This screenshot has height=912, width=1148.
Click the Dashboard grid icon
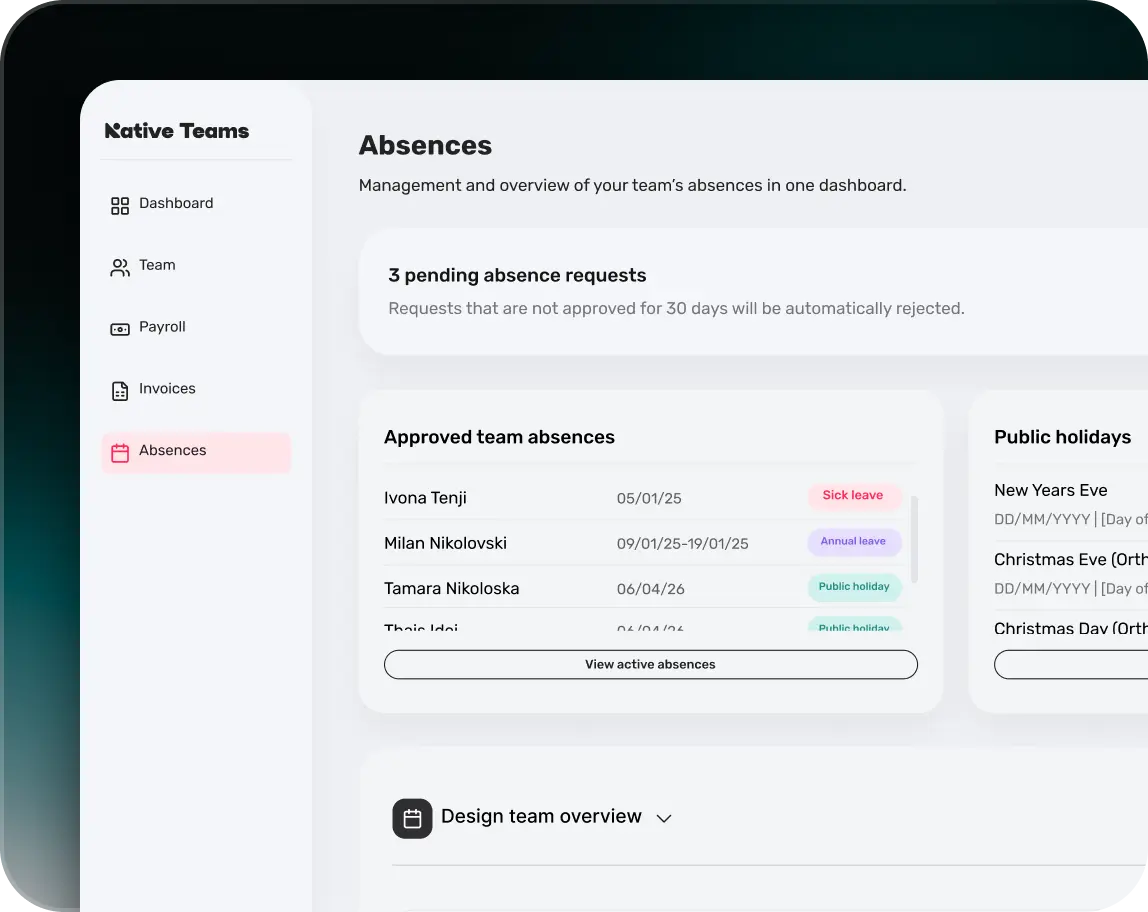(x=120, y=206)
